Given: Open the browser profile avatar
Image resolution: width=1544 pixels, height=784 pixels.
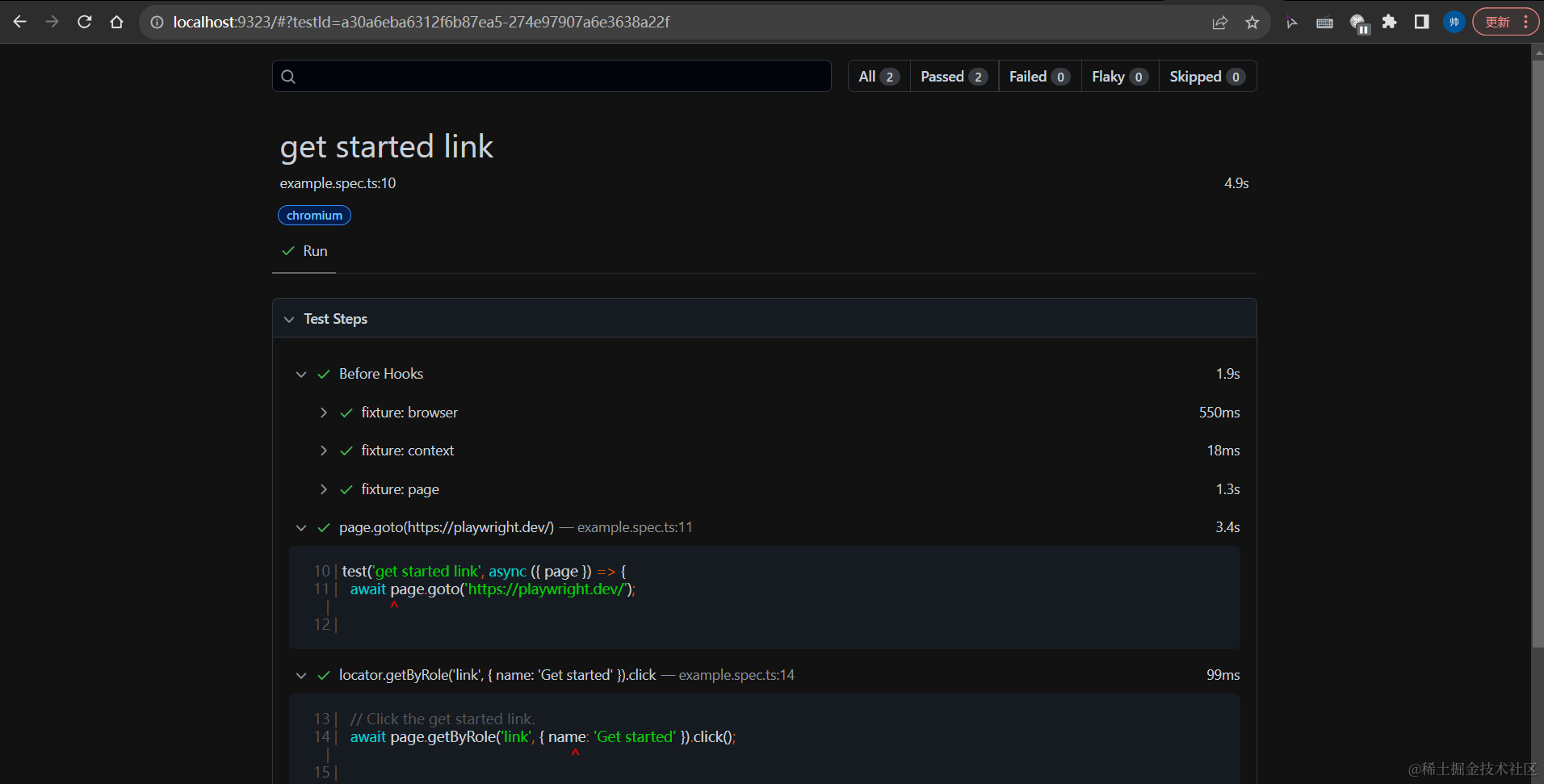Looking at the screenshot, I should [1454, 22].
